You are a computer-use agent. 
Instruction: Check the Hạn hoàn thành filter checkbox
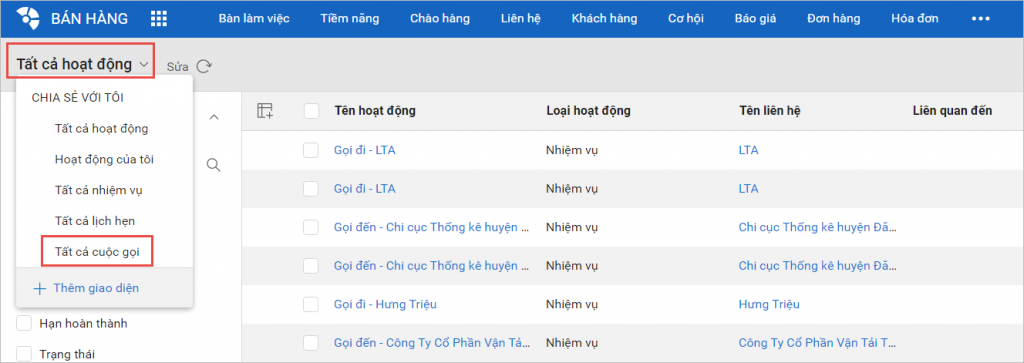pos(24,323)
